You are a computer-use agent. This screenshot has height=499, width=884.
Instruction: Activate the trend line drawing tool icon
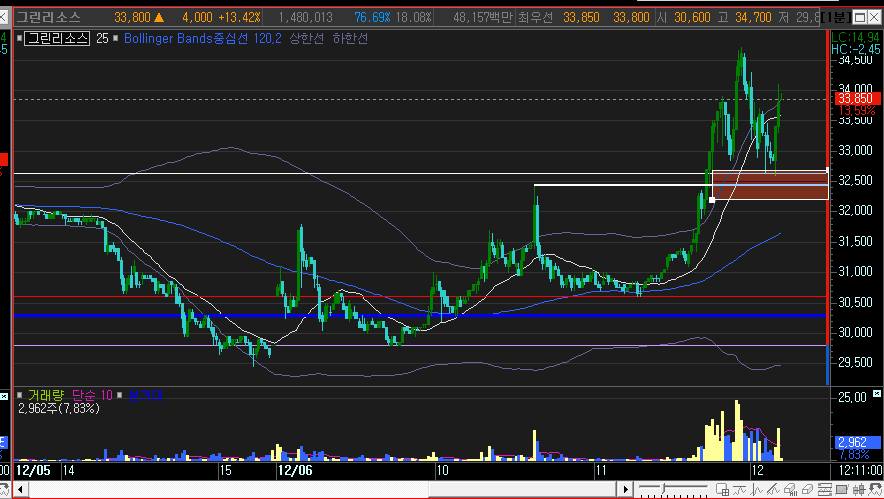click(774, 489)
